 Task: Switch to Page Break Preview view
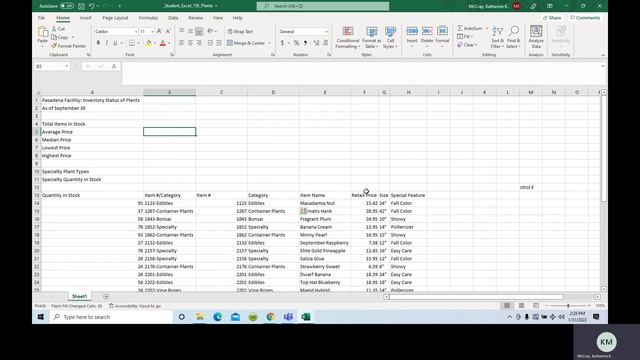point(536,305)
